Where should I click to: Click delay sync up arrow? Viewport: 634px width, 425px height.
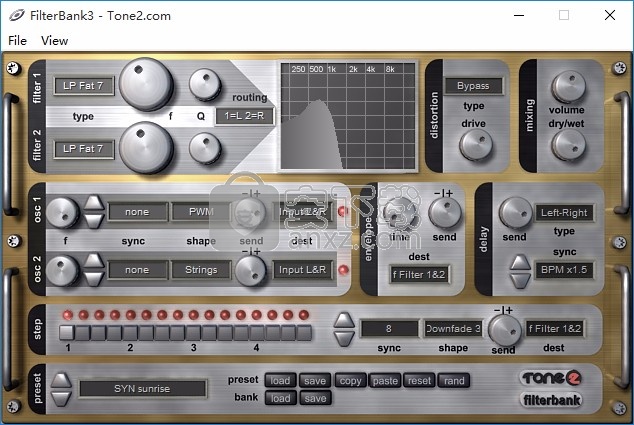[x=520, y=262]
